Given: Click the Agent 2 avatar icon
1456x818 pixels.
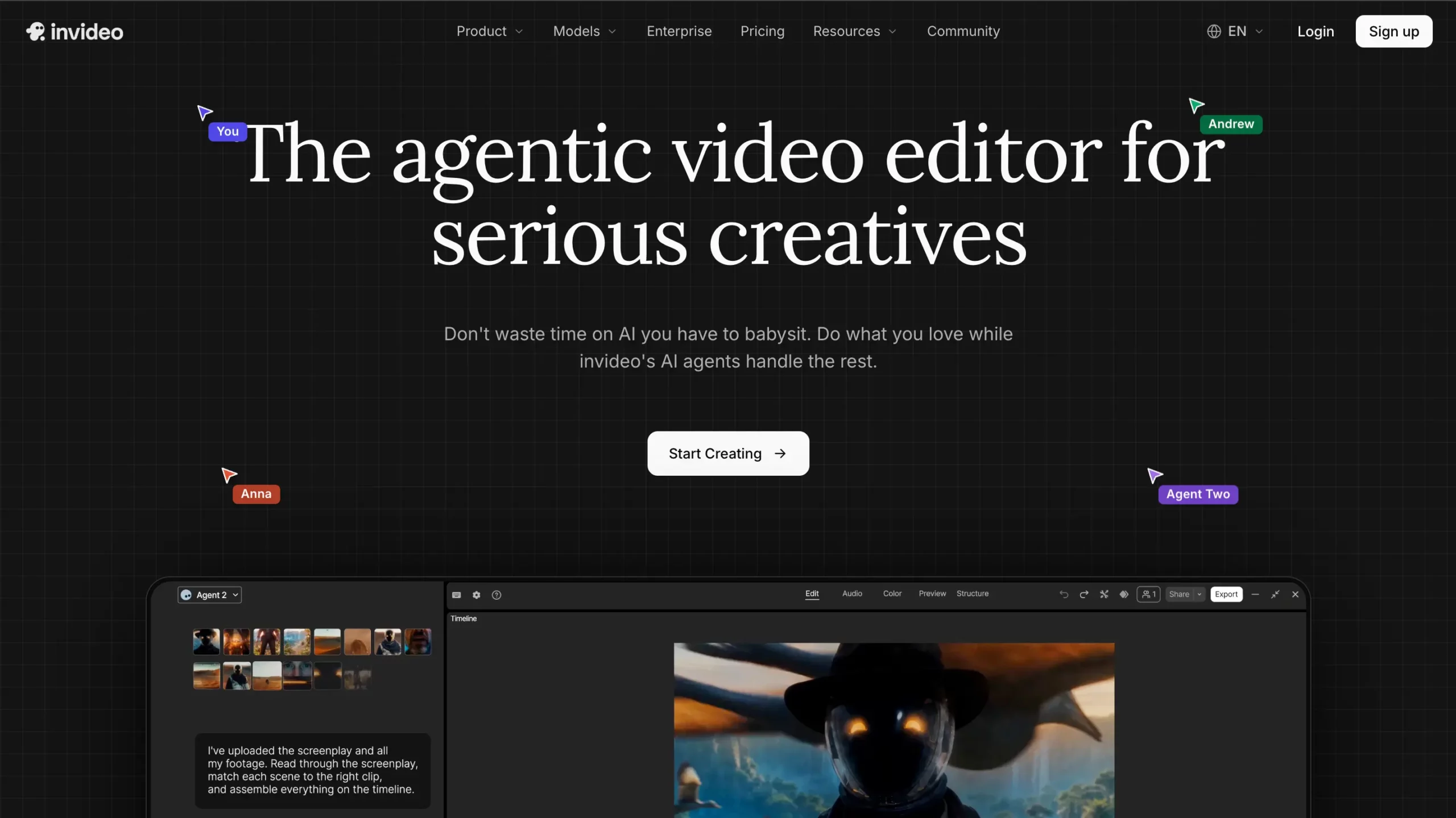Looking at the screenshot, I should tap(186, 595).
